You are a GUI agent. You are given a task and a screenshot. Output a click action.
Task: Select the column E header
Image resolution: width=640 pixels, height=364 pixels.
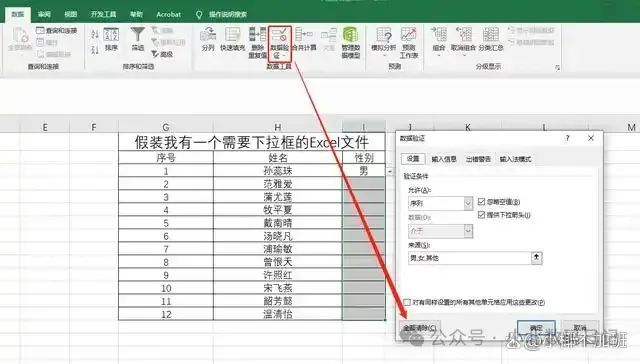pos(45,127)
